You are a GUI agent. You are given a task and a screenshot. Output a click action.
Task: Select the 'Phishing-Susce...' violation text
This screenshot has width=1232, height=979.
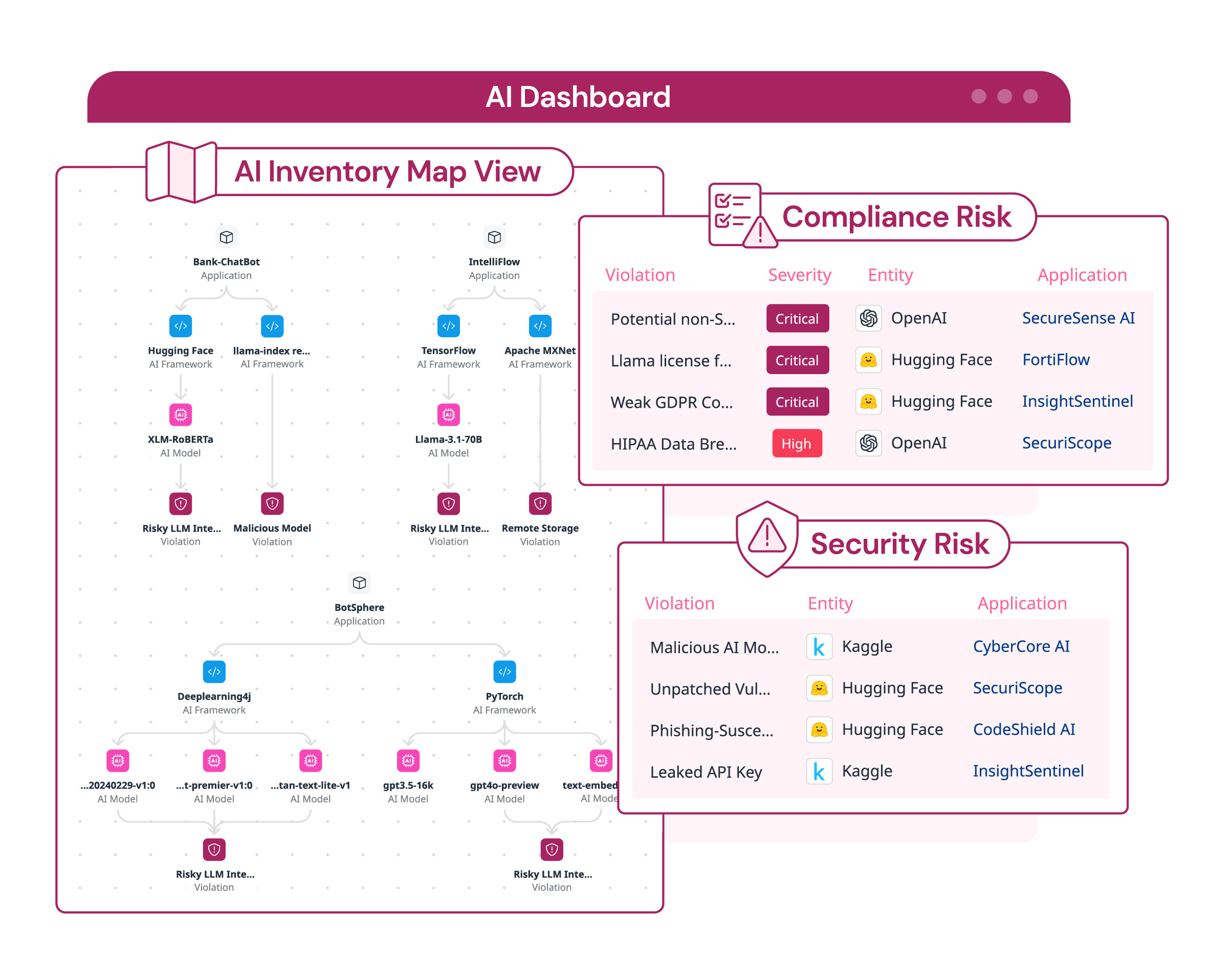[712, 730]
